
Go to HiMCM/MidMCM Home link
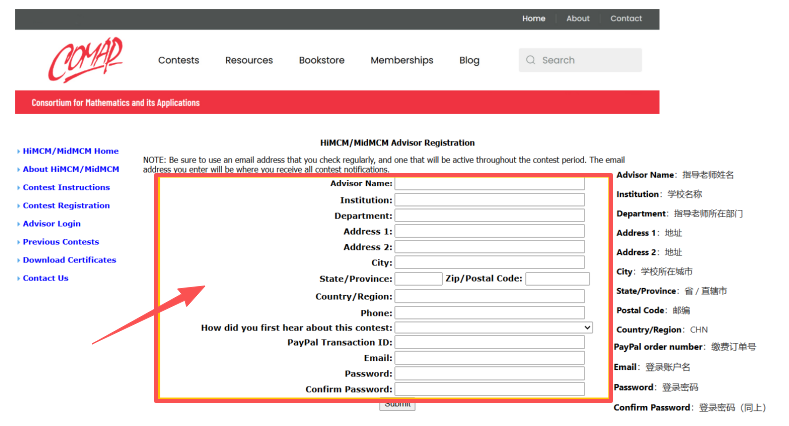click(x=70, y=151)
